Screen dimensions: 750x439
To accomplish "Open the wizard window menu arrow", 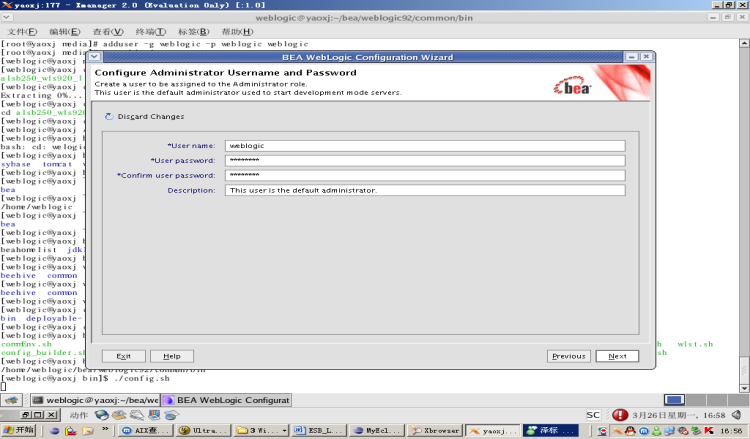I will [x=94, y=56].
